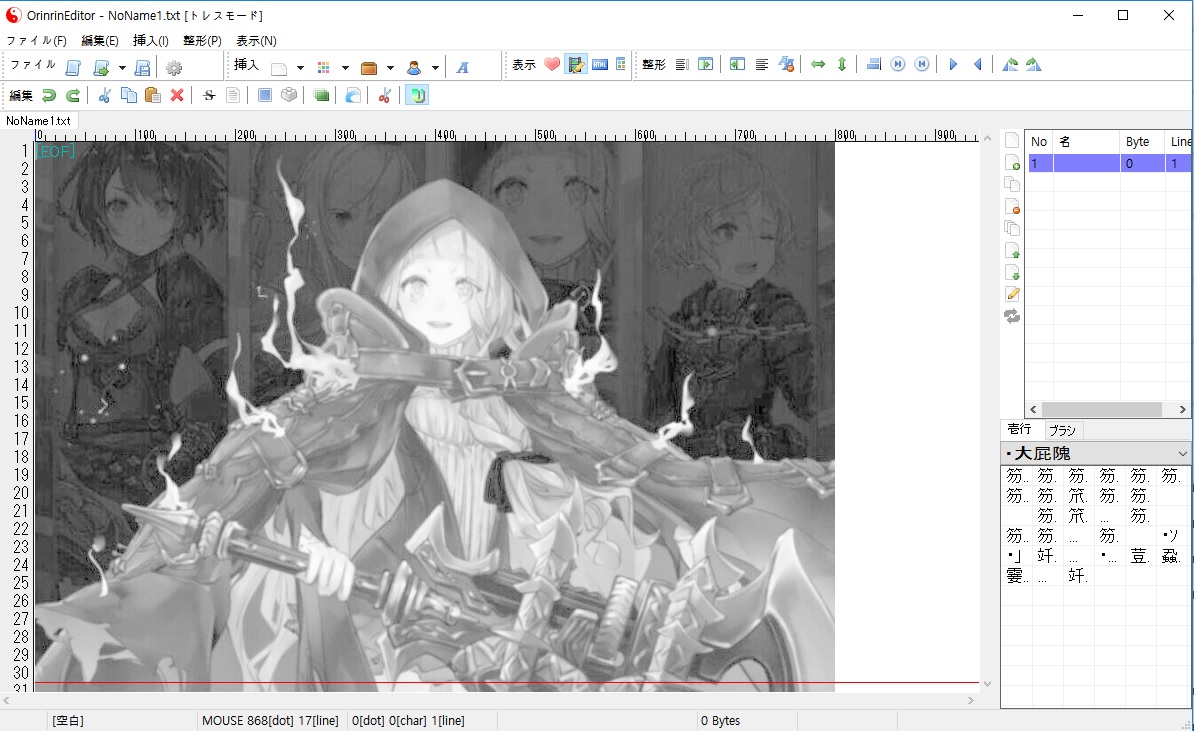
Task: Click the pink heart icon
Action: coord(552,65)
